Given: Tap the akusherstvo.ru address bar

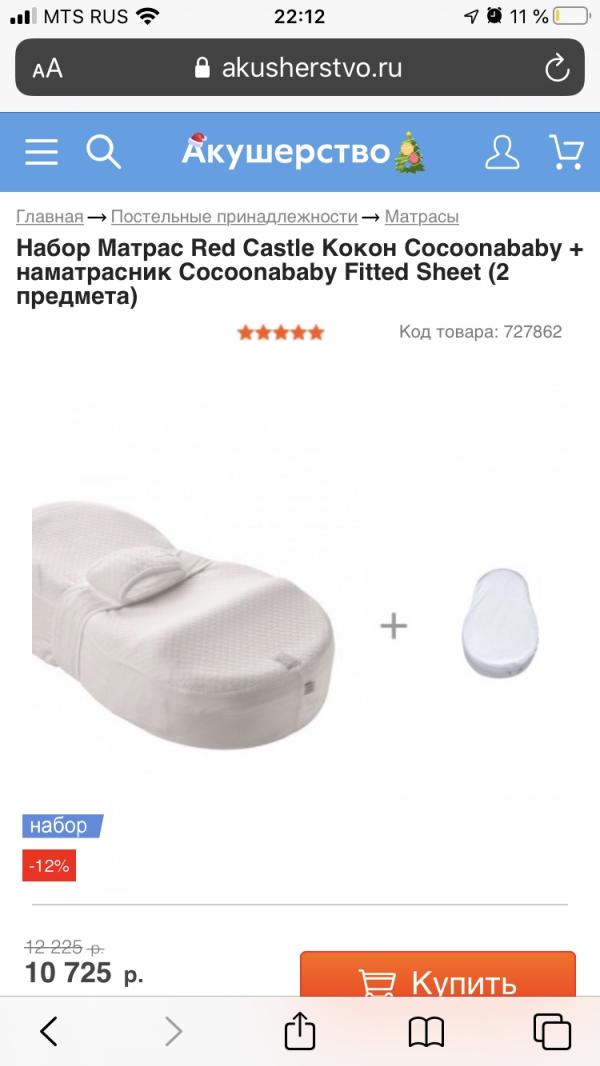Looking at the screenshot, I should pos(300,67).
